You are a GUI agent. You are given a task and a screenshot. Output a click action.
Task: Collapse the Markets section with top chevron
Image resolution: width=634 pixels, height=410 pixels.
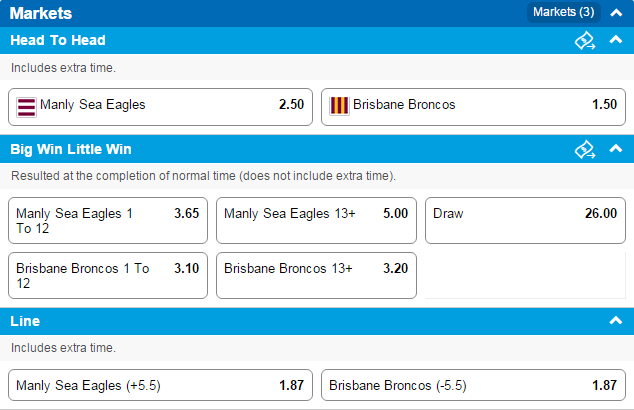616,13
